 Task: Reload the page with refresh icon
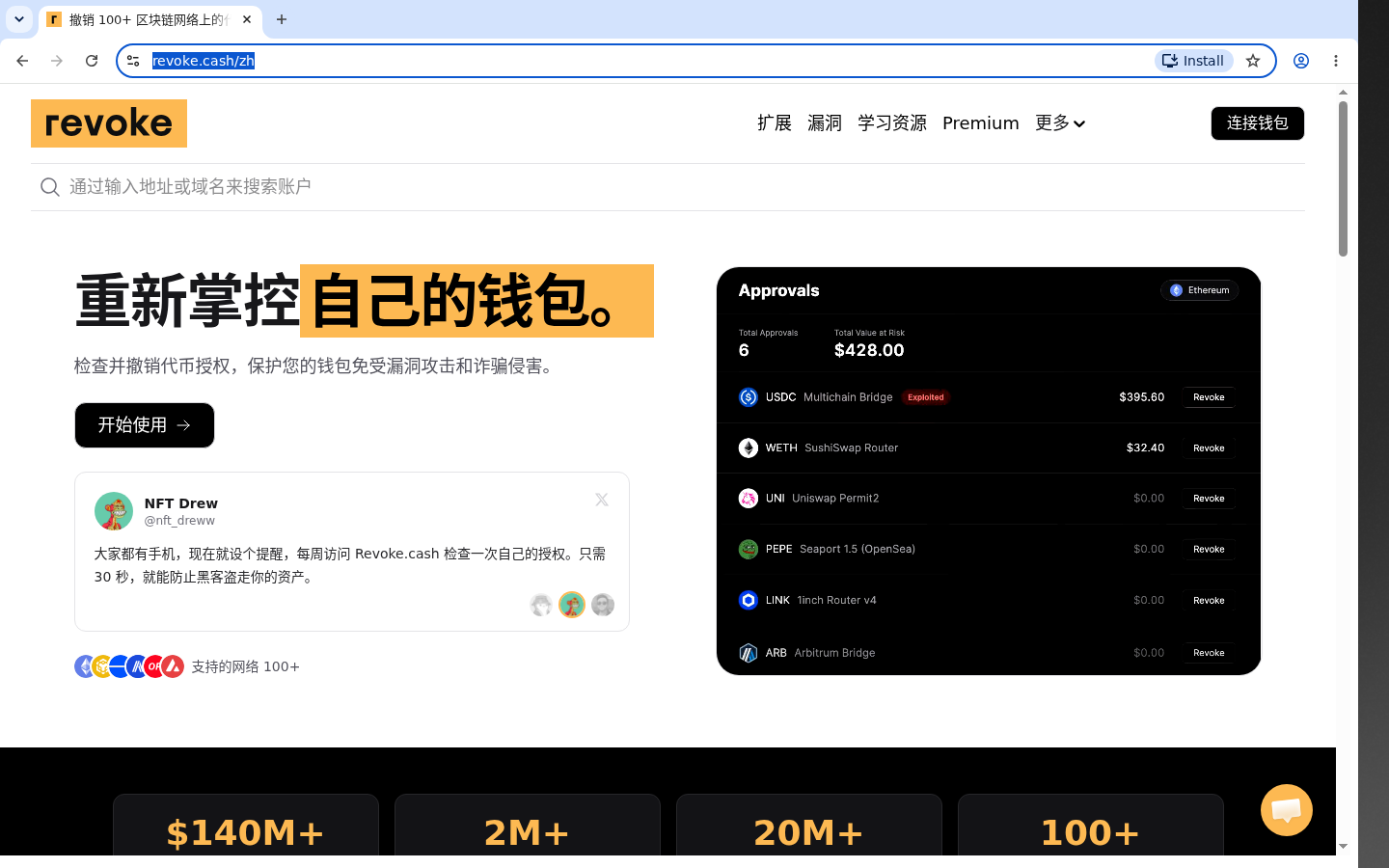92,61
